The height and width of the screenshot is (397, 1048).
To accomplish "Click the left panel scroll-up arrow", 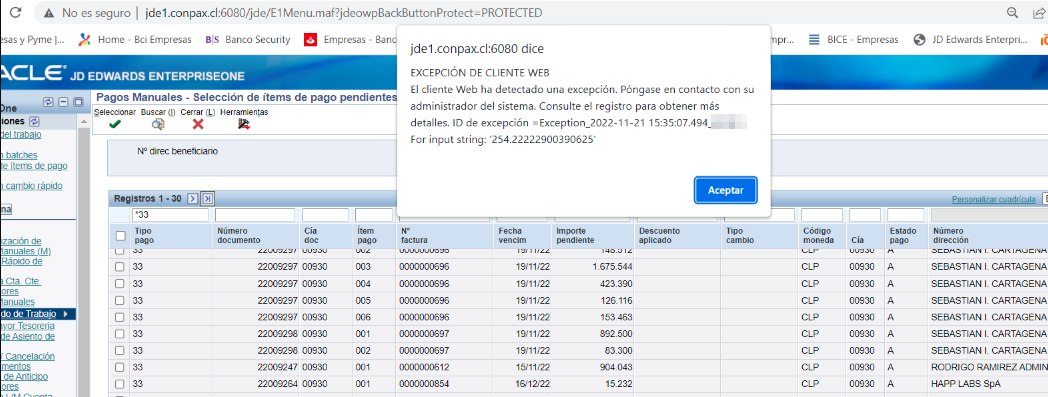I will (x=84, y=122).
